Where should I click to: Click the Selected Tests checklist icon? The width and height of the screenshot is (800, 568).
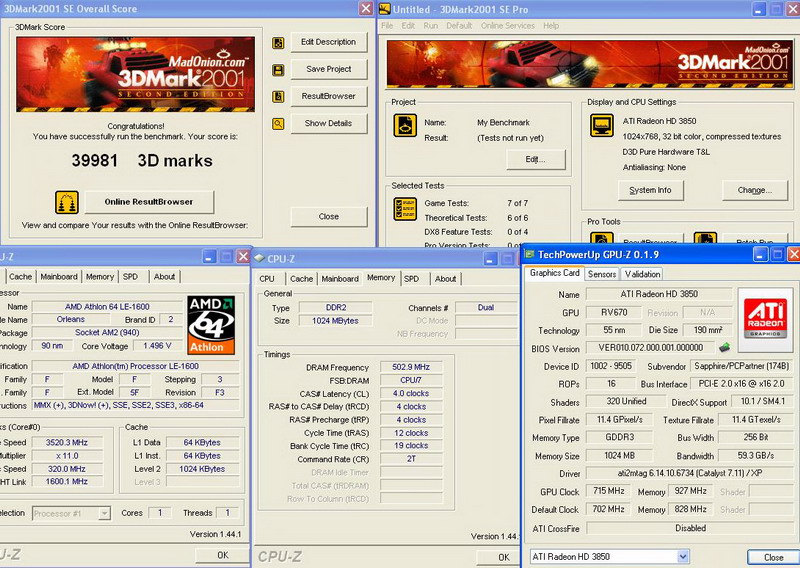405,209
